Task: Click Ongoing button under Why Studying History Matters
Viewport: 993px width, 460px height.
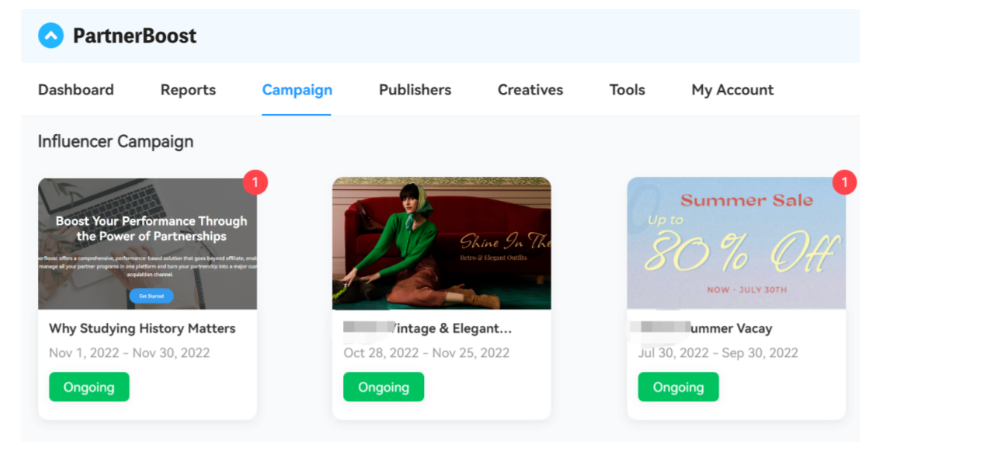Action: [x=89, y=387]
